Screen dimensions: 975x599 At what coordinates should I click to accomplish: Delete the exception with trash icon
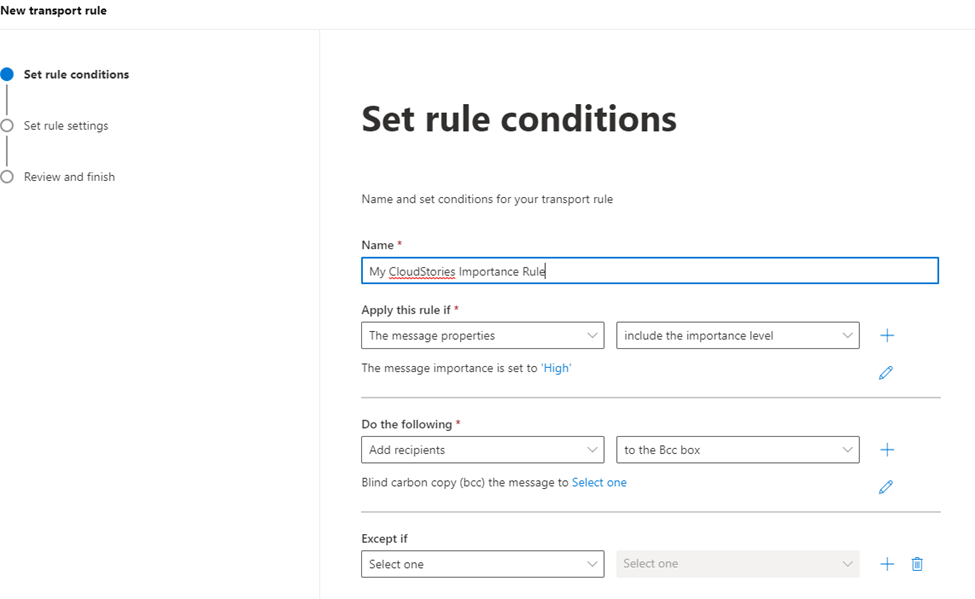(x=917, y=564)
